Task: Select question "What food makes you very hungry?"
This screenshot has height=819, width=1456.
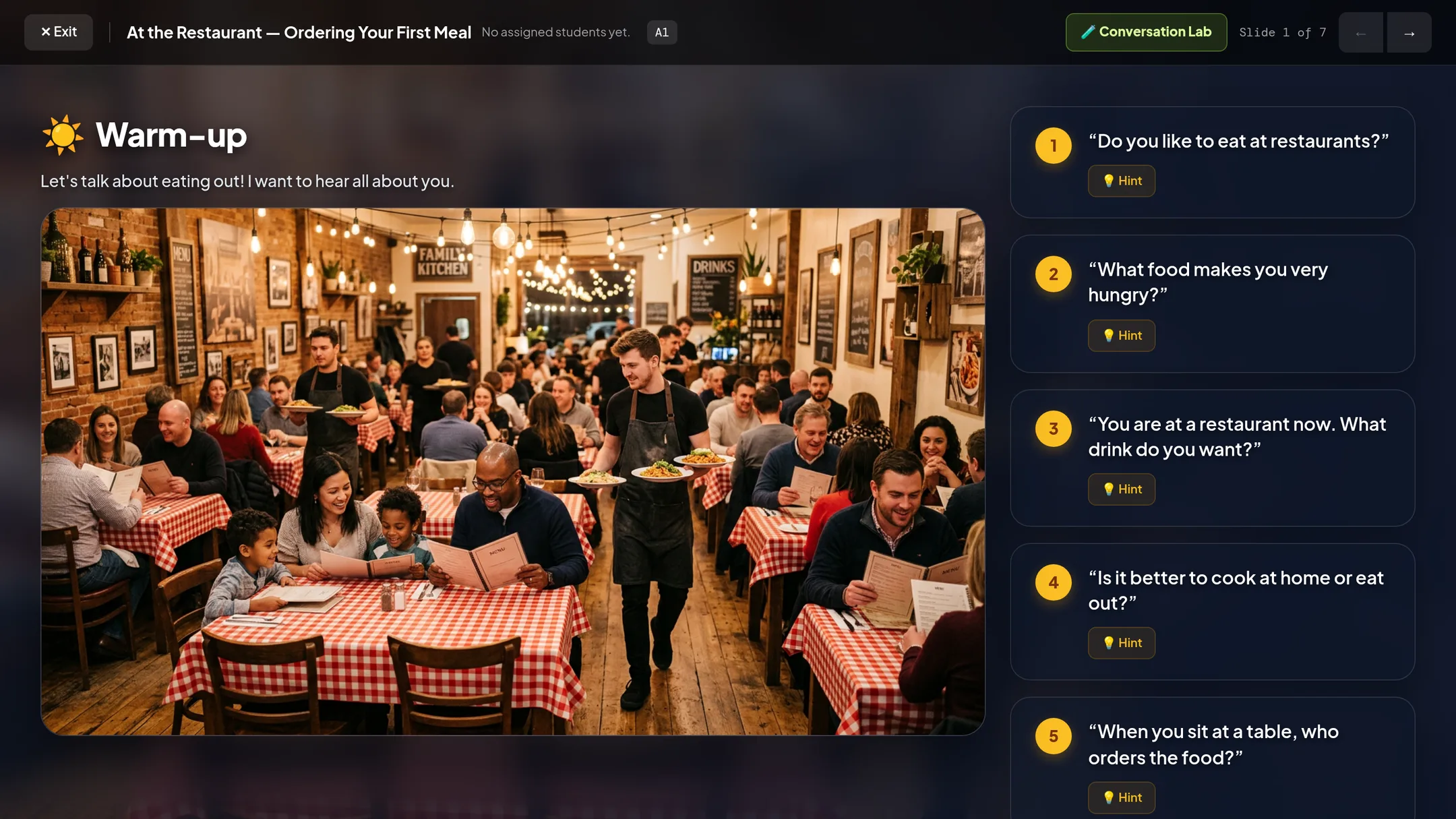Action: point(1208,282)
